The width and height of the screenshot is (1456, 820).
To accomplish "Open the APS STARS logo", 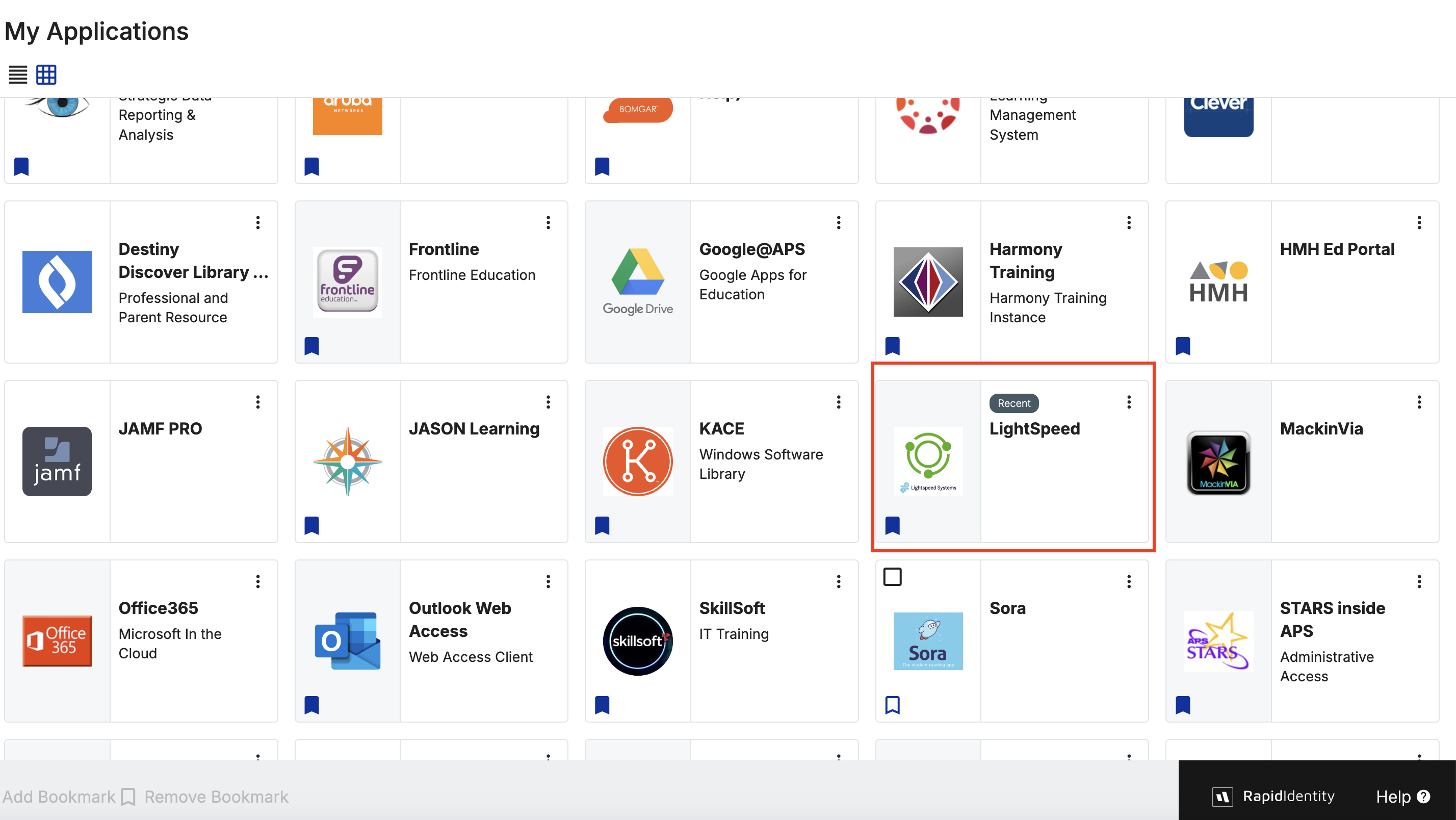I will [x=1218, y=640].
